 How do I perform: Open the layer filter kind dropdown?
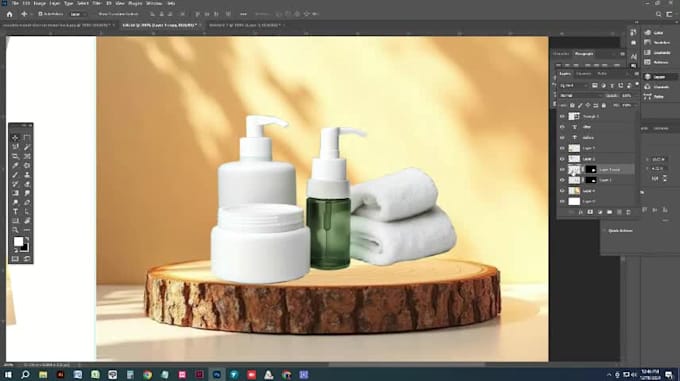pyautogui.click(x=574, y=85)
